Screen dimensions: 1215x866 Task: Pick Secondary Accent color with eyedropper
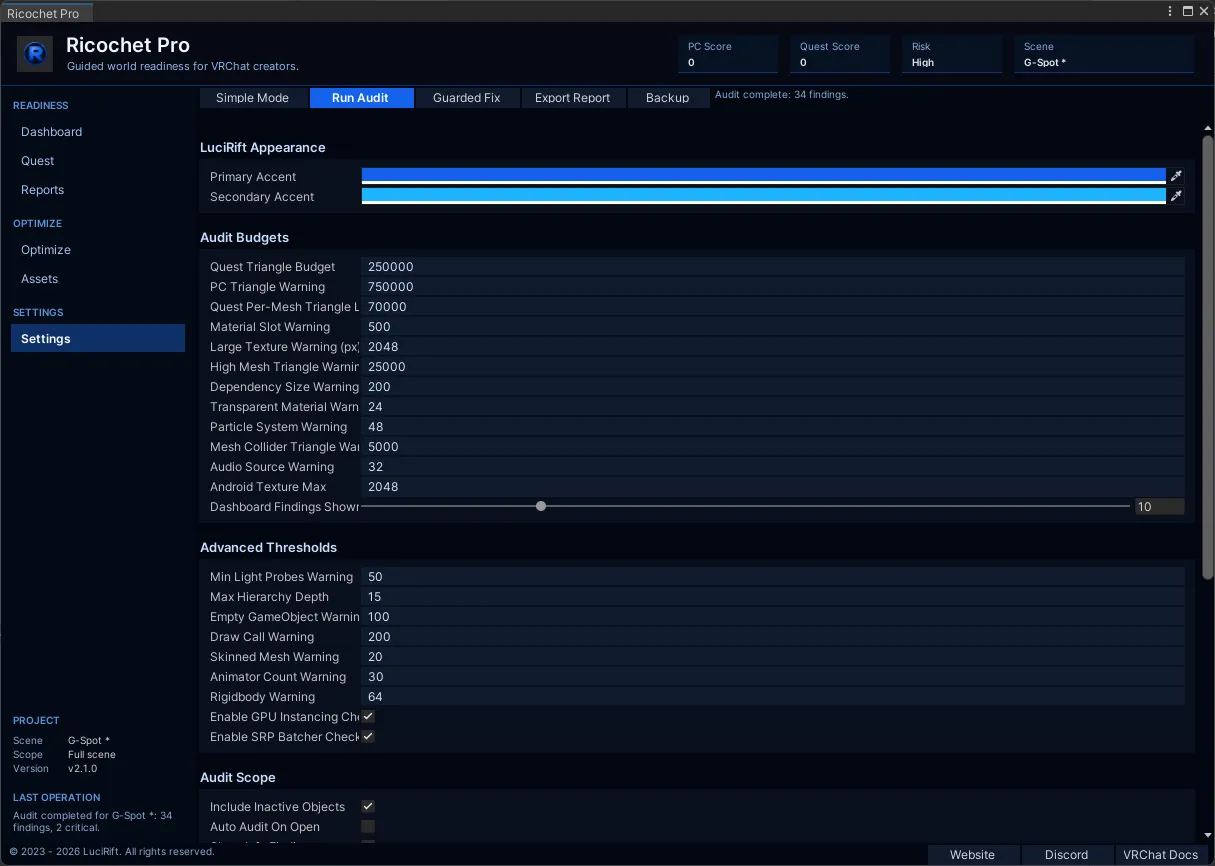tap(1176, 196)
